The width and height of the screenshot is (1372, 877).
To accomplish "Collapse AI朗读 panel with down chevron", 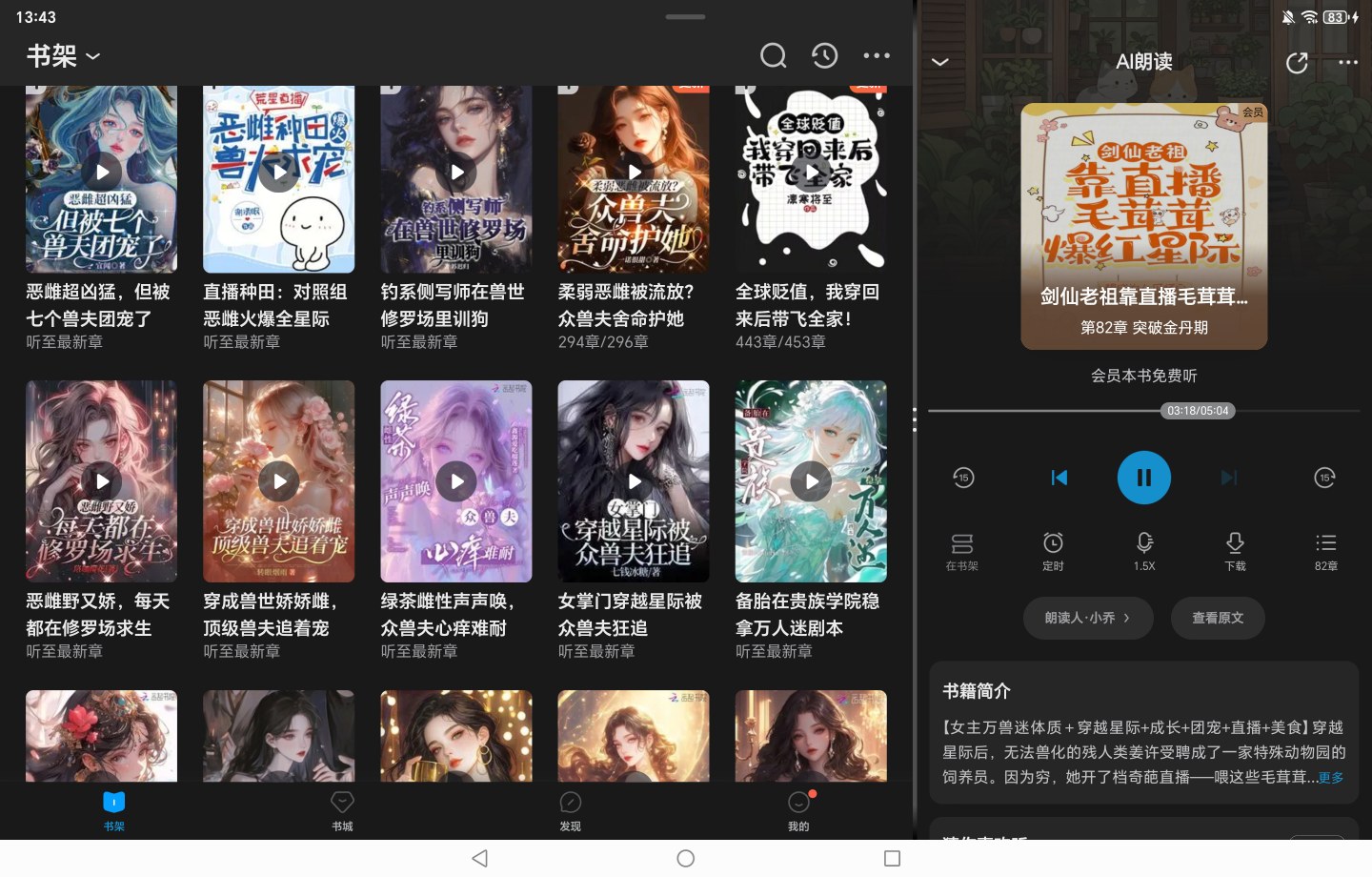I will 939,62.
